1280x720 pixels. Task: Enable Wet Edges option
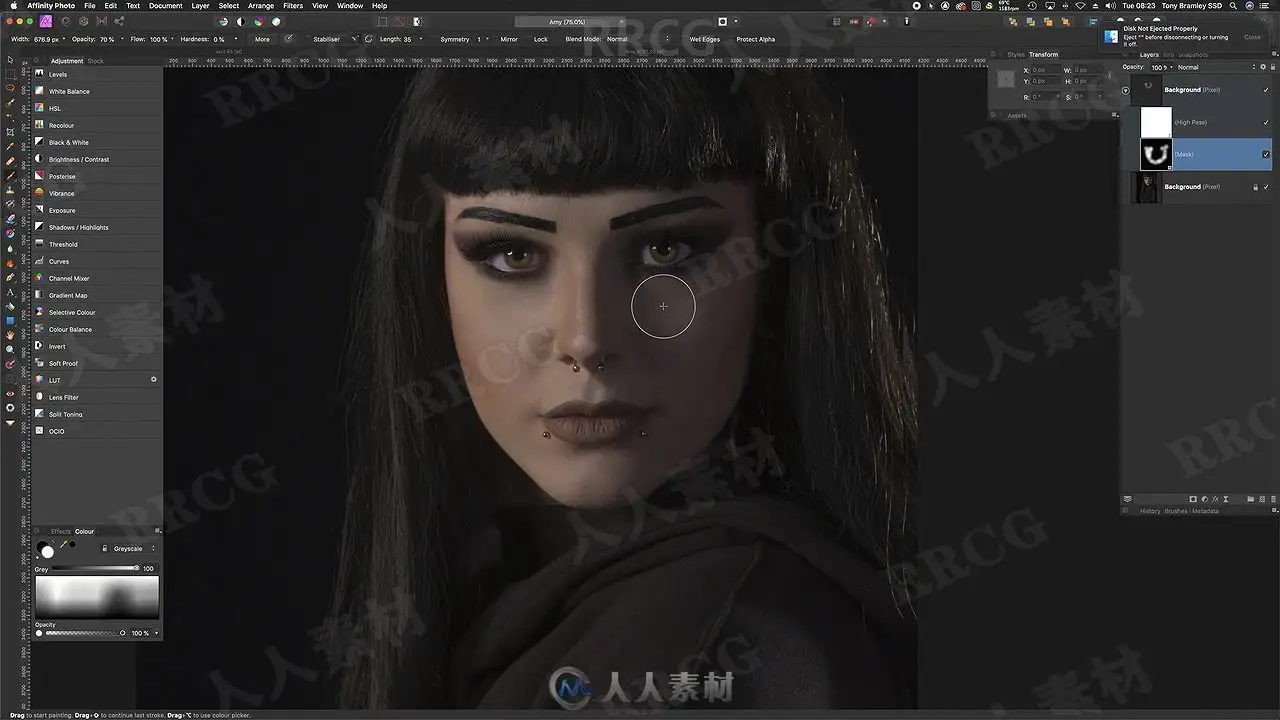704,39
